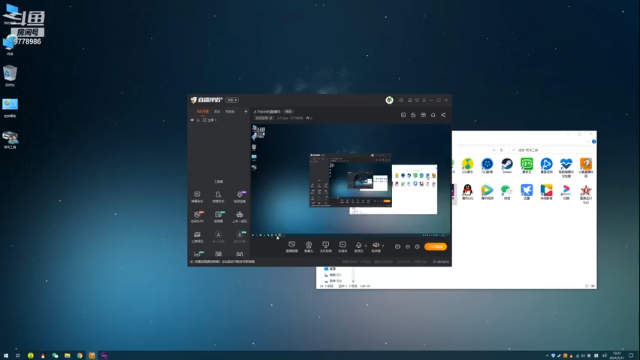The width and height of the screenshot is (640, 360).
Task: Add a new scene with the plus button
Action: (x=246, y=111)
